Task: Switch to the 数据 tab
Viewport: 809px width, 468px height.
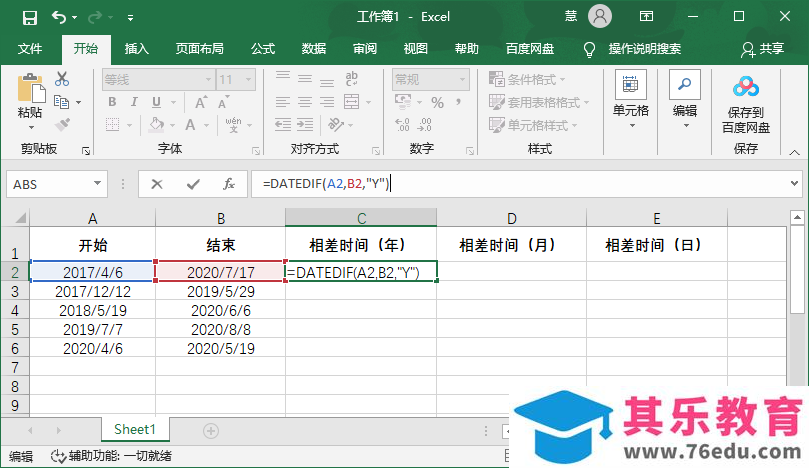Action: [314, 49]
